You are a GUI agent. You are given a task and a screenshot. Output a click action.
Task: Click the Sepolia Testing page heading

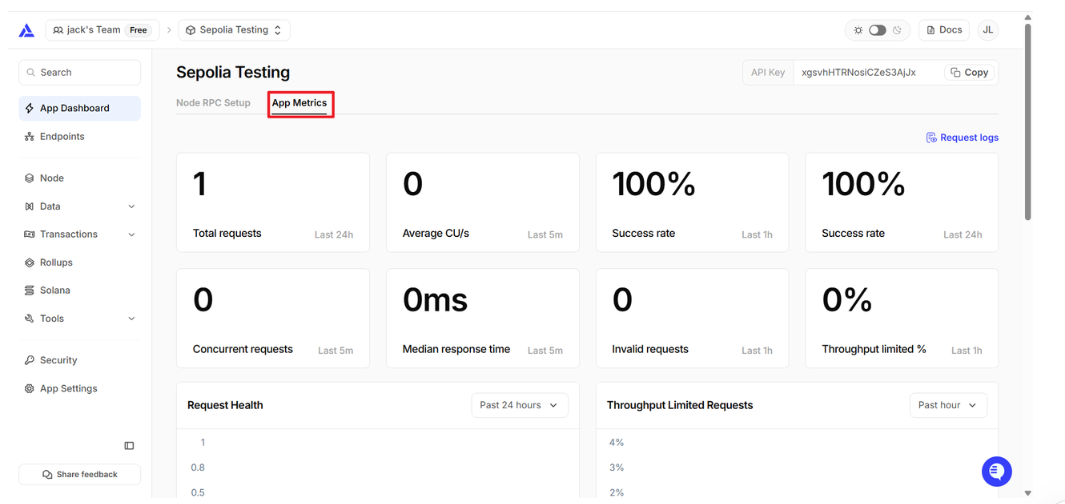click(233, 72)
